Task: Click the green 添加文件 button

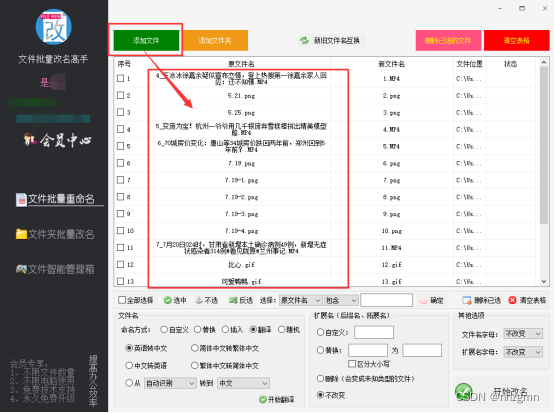Action: coord(146,40)
